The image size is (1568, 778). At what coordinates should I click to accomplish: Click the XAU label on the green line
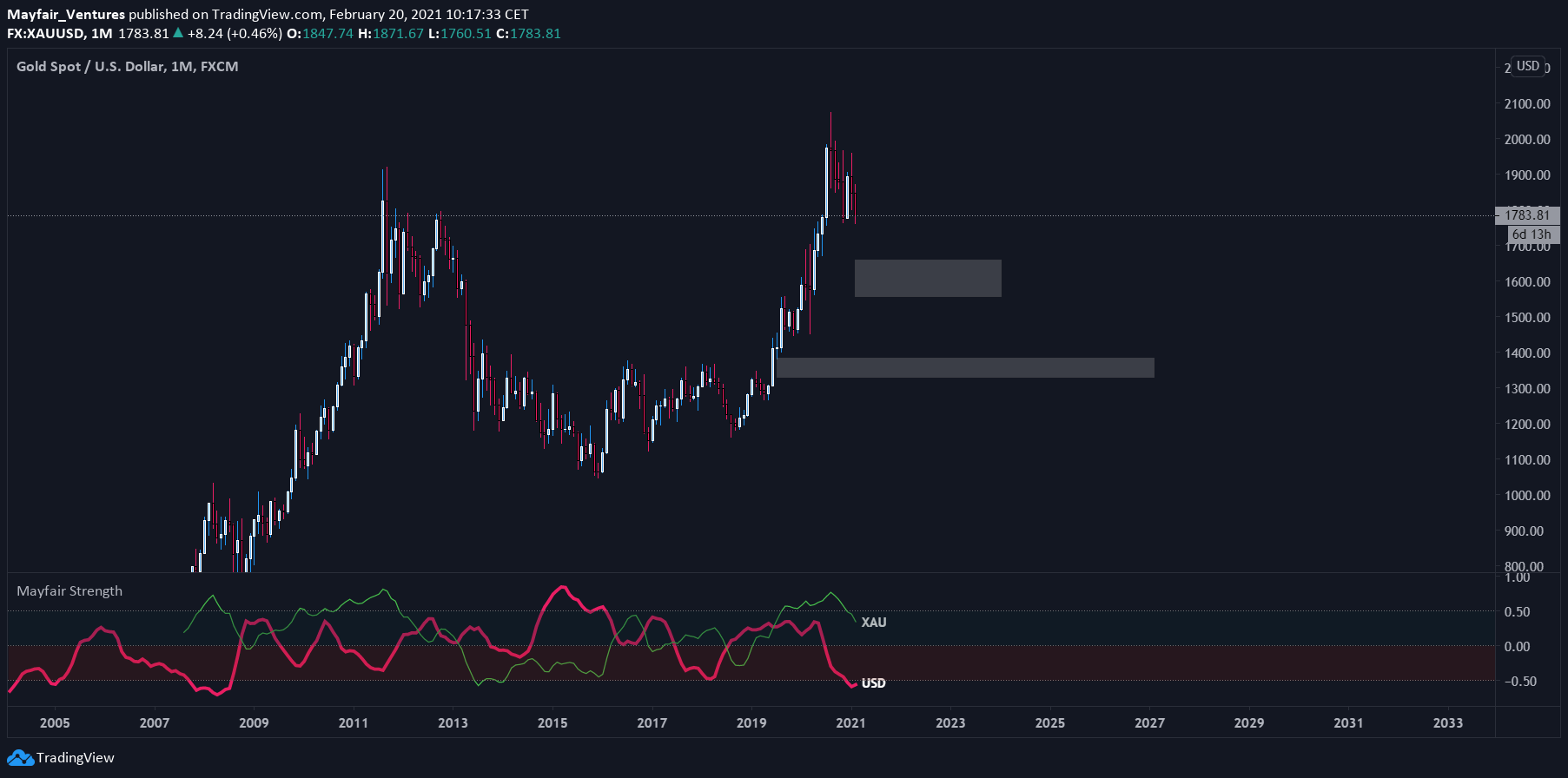tap(874, 623)
